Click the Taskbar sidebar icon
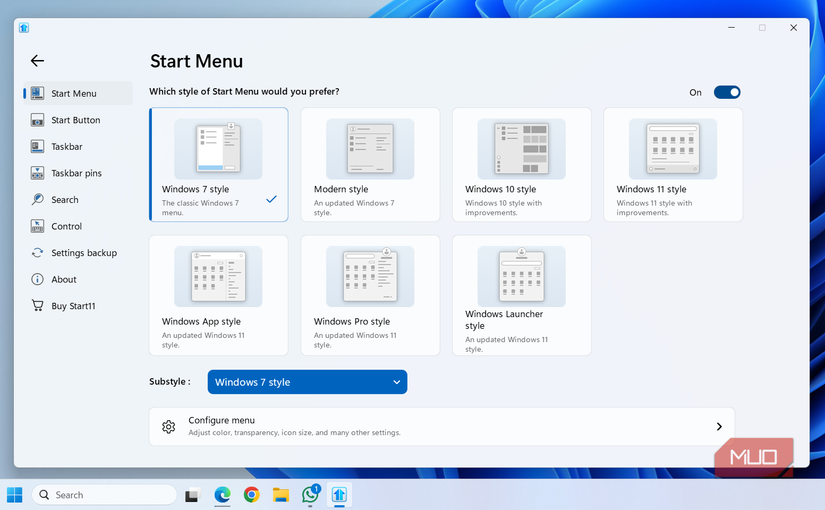The image size is (825, 510). click(x=37, y=146)
